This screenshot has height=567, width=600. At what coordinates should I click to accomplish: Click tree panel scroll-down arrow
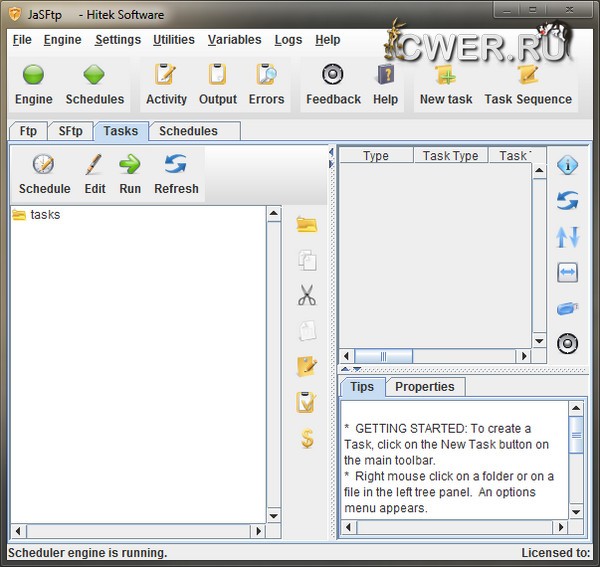tap(274, 516)
